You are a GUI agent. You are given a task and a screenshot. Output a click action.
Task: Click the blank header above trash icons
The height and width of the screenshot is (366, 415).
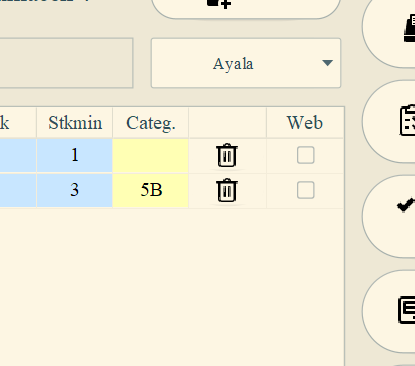tap(228, 123)
